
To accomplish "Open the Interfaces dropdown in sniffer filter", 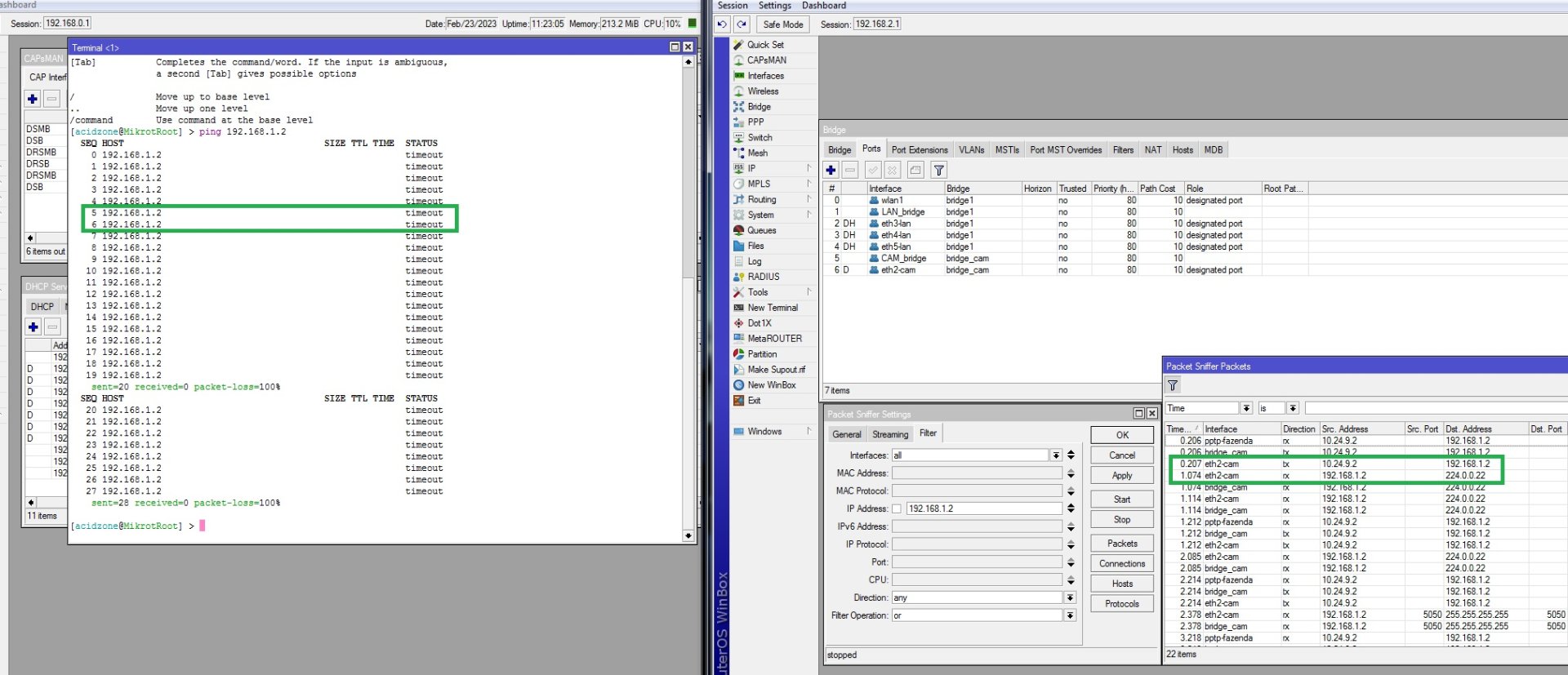I will point(1056,455).
